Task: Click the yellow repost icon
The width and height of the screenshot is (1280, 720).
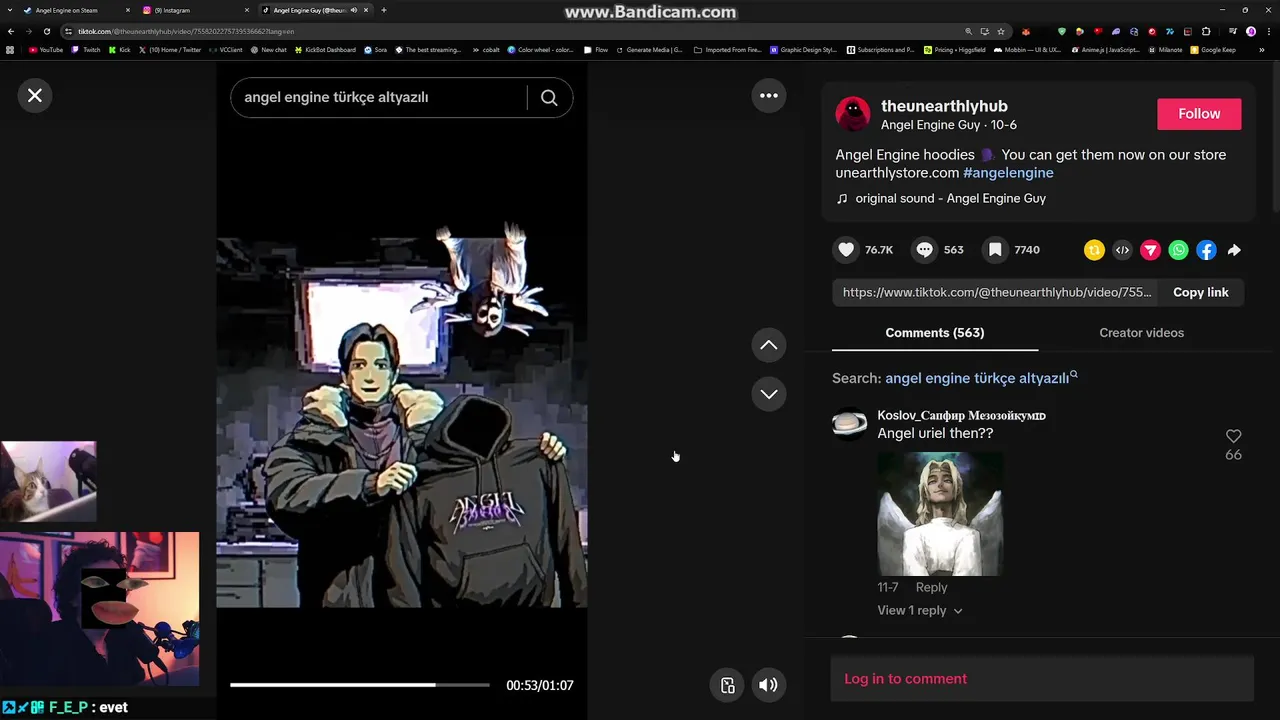Action: pos(1094,250)
